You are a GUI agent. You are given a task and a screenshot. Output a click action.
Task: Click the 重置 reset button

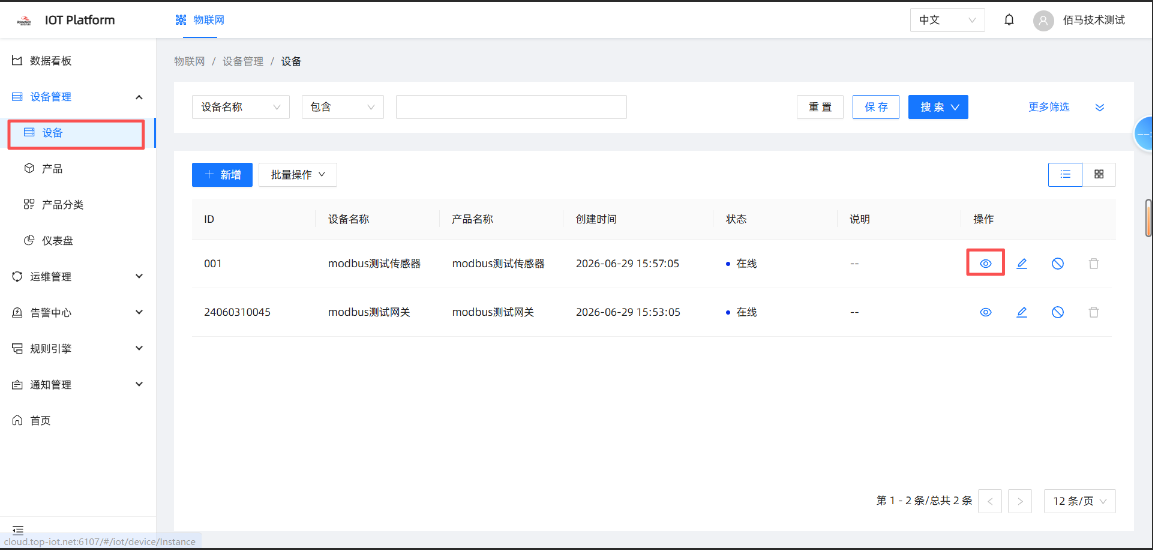[821, 107]
